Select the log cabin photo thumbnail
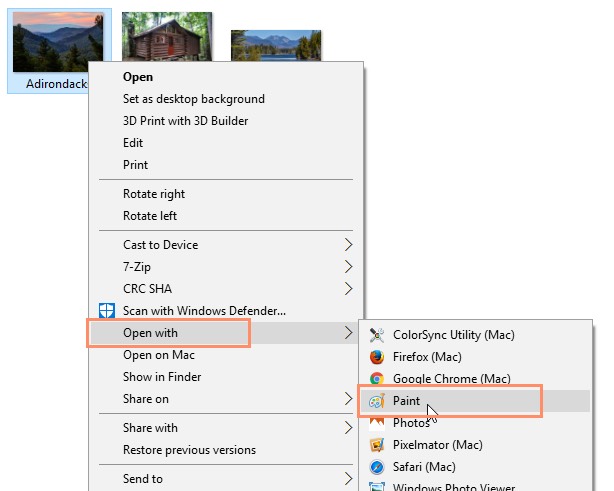 (x=167, y=38)
